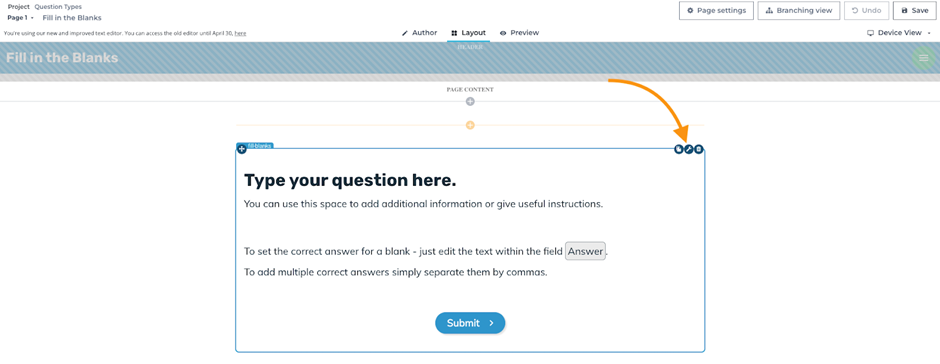This screenshot has width=940, height=364.
Task: Switch to the Author tab
Action: 420,32
